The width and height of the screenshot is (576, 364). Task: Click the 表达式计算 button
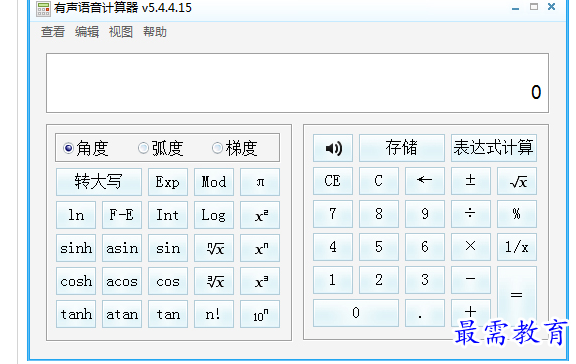coord(494,148)
